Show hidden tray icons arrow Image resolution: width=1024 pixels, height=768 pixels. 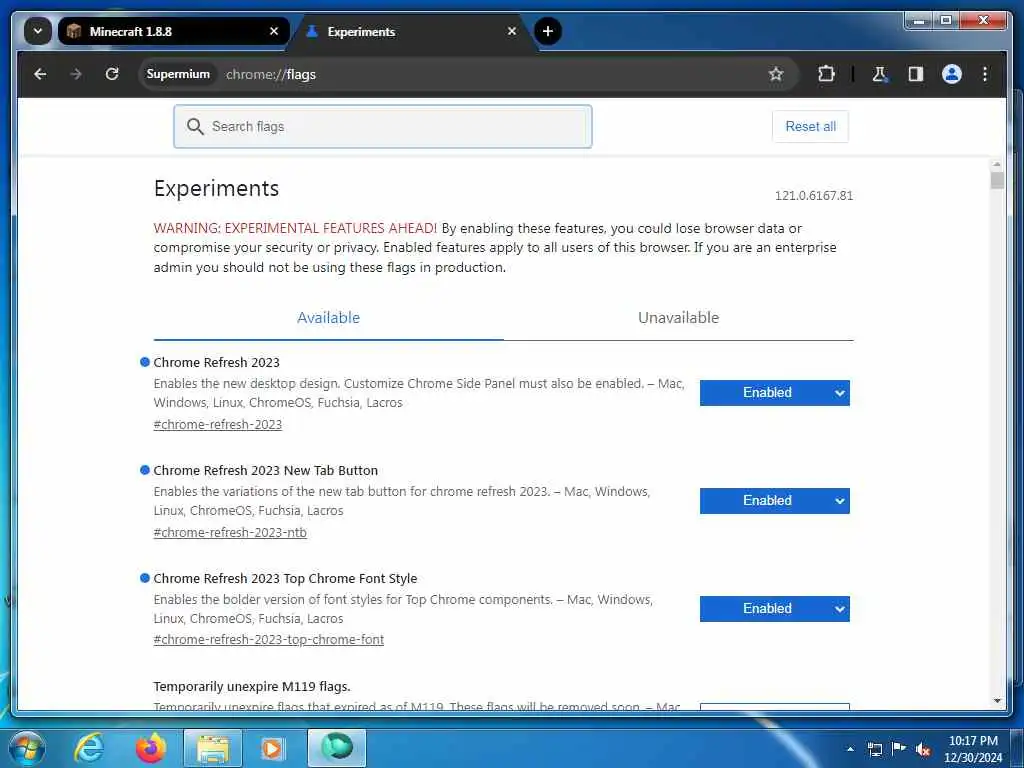850,749
